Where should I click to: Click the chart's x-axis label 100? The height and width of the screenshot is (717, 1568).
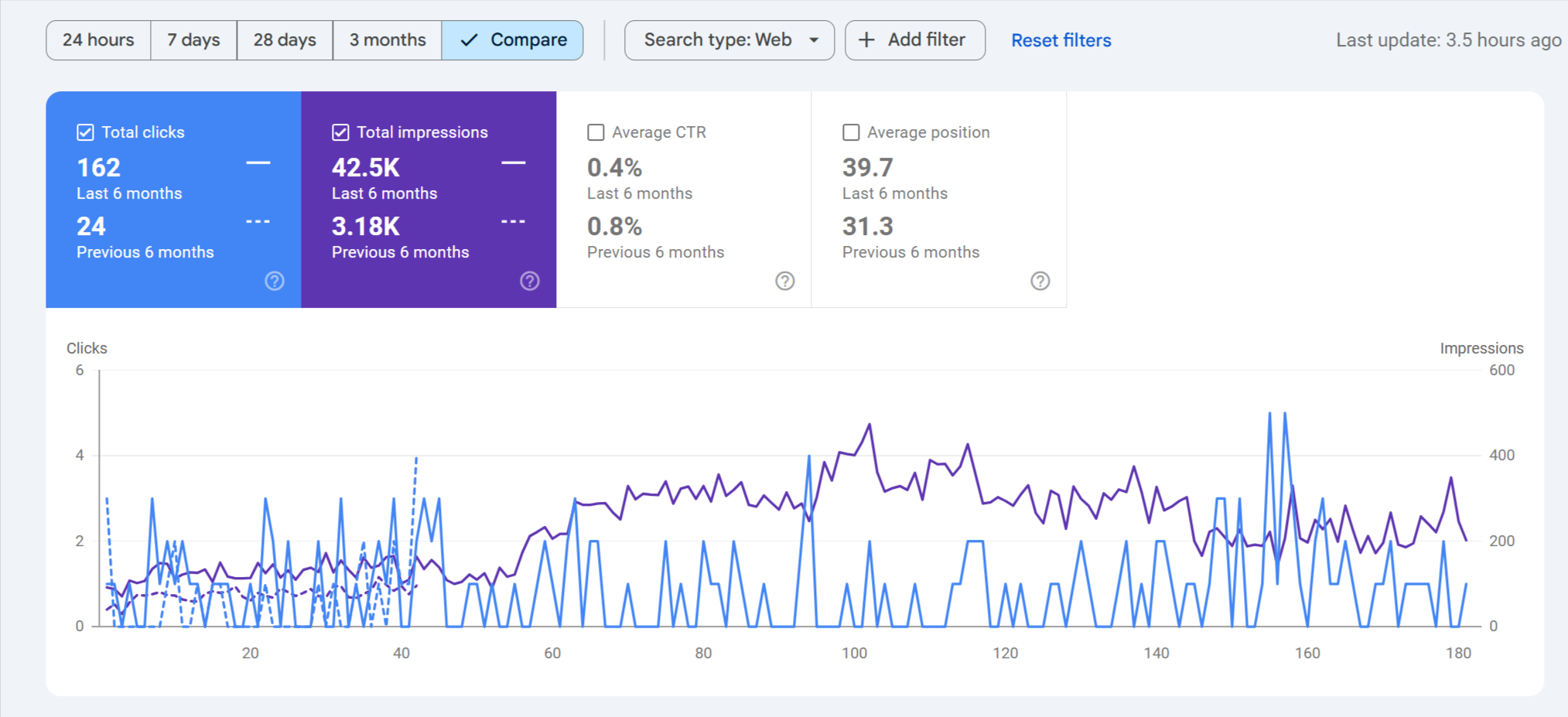click(854, 653)
